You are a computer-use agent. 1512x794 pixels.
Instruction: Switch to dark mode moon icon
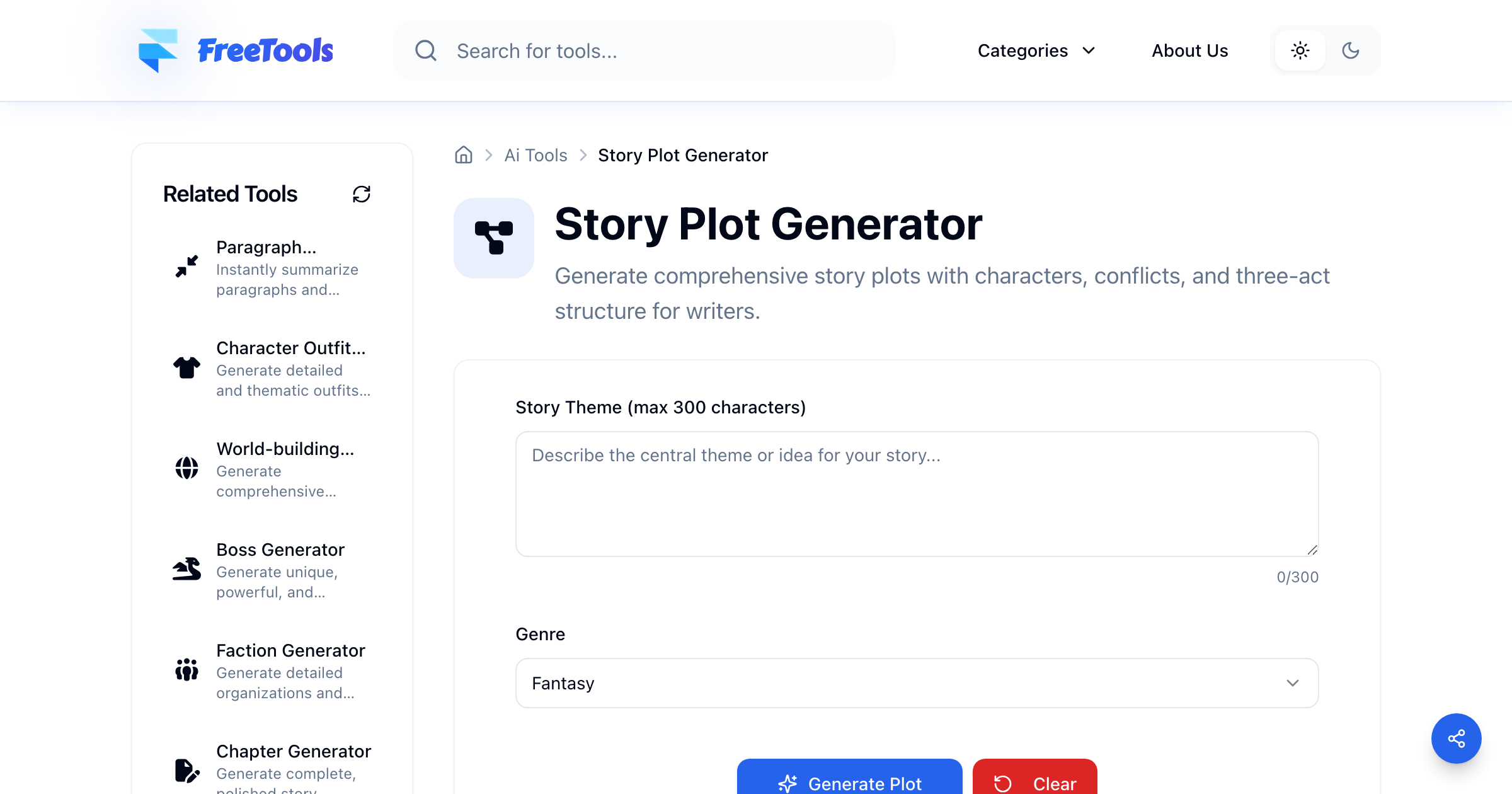coord(1351,50)
